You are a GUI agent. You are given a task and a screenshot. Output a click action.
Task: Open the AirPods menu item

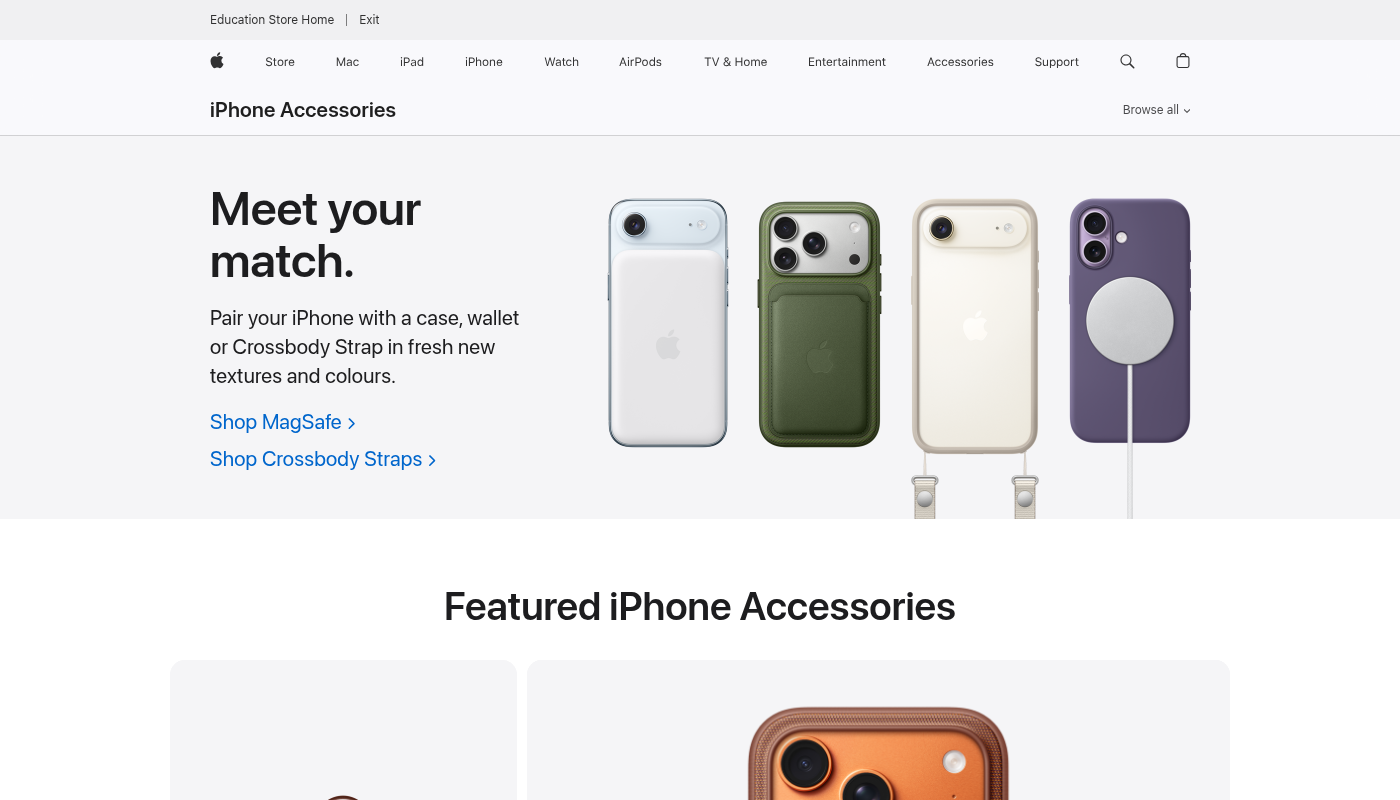640,62
